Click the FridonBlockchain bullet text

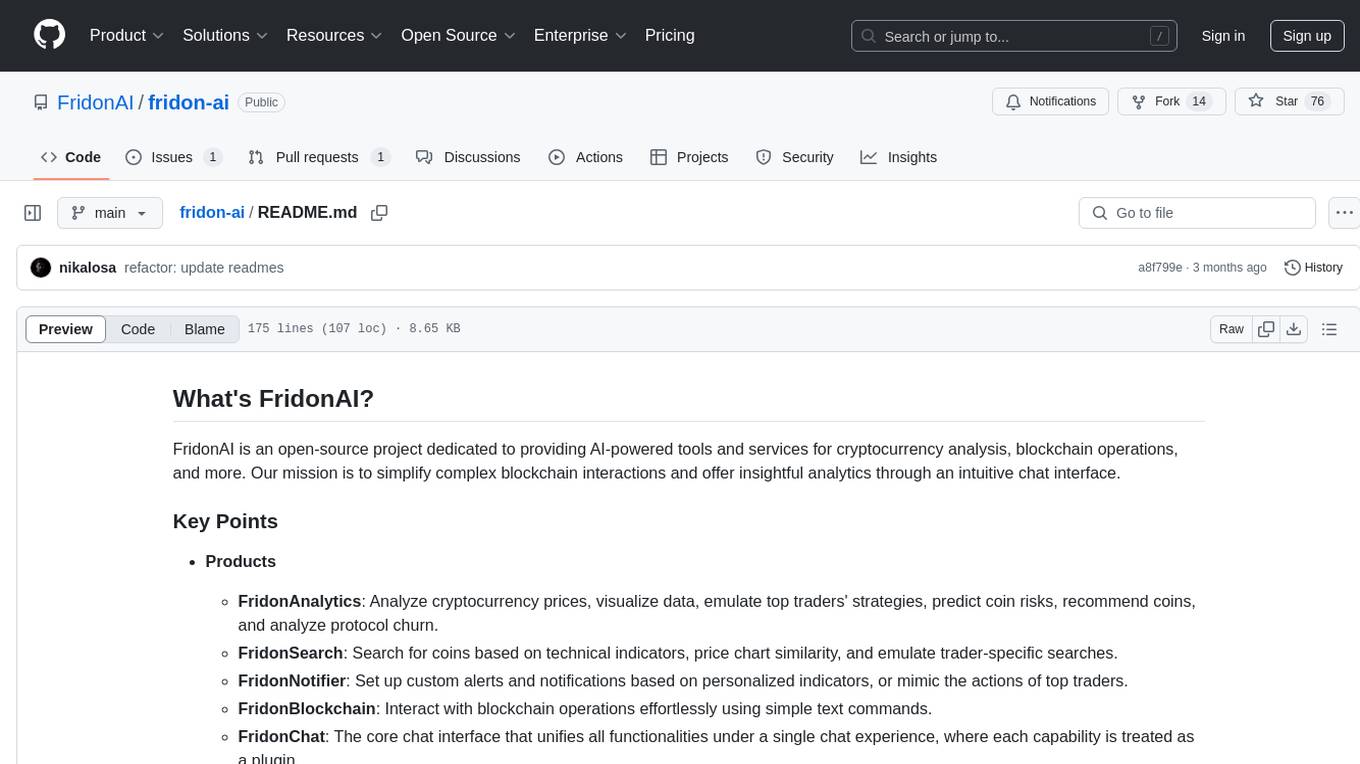584,709
